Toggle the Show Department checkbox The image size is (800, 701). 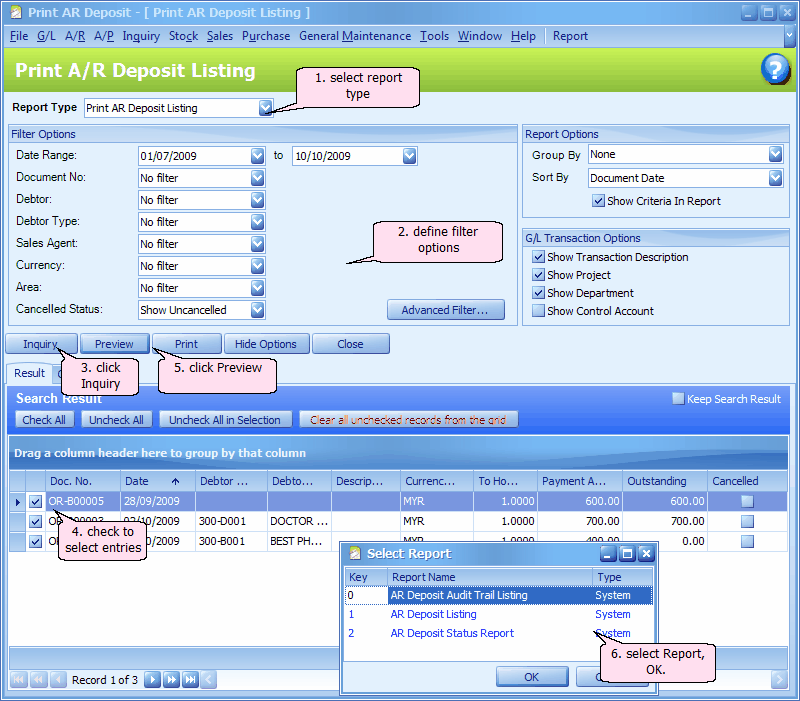tap(538, 293)
